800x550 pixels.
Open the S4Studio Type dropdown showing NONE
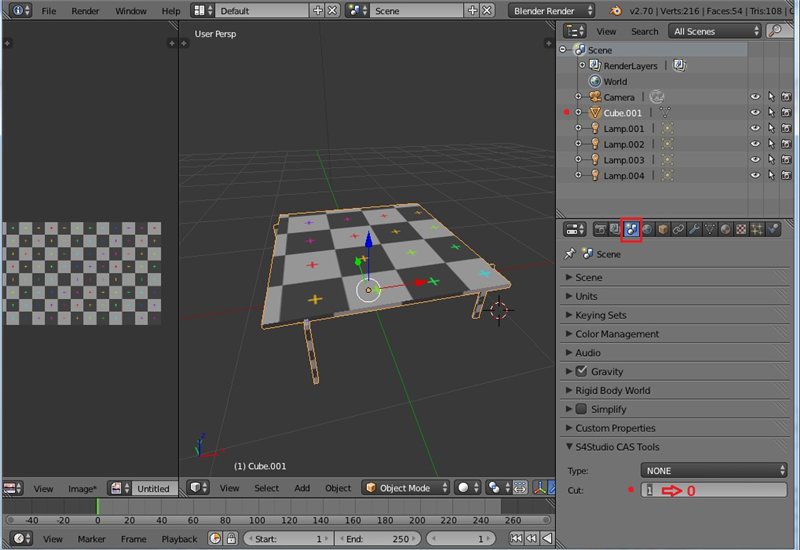click(713, 470)
